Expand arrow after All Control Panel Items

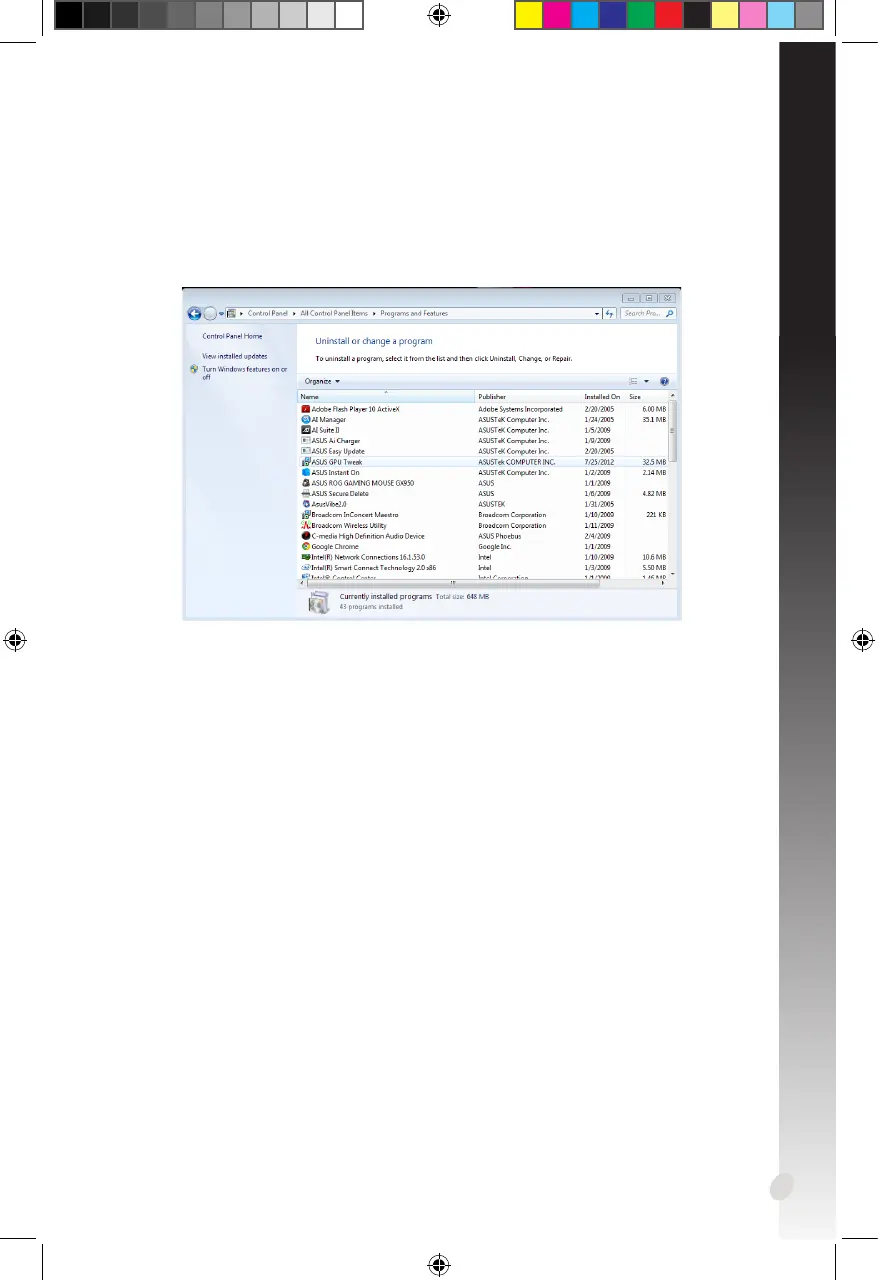pyautogui.click(x=375, y=314)
